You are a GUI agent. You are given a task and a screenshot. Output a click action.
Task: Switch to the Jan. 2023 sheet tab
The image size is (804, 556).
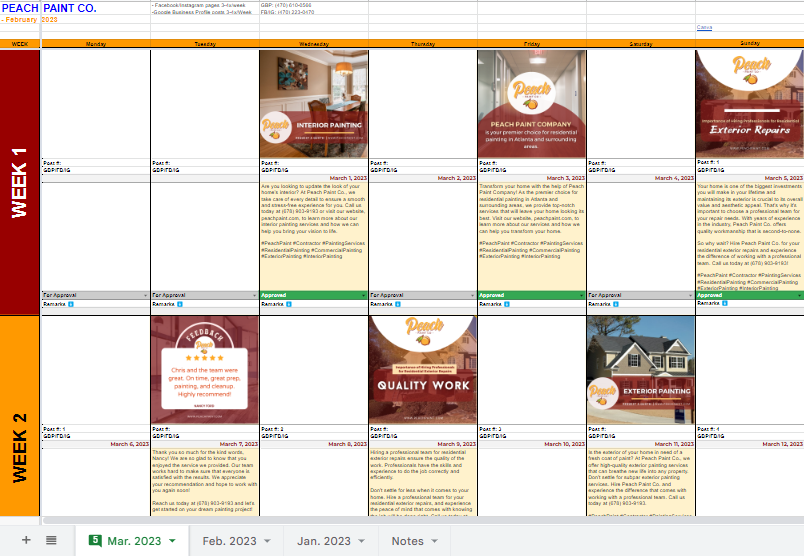pos(324,541)
